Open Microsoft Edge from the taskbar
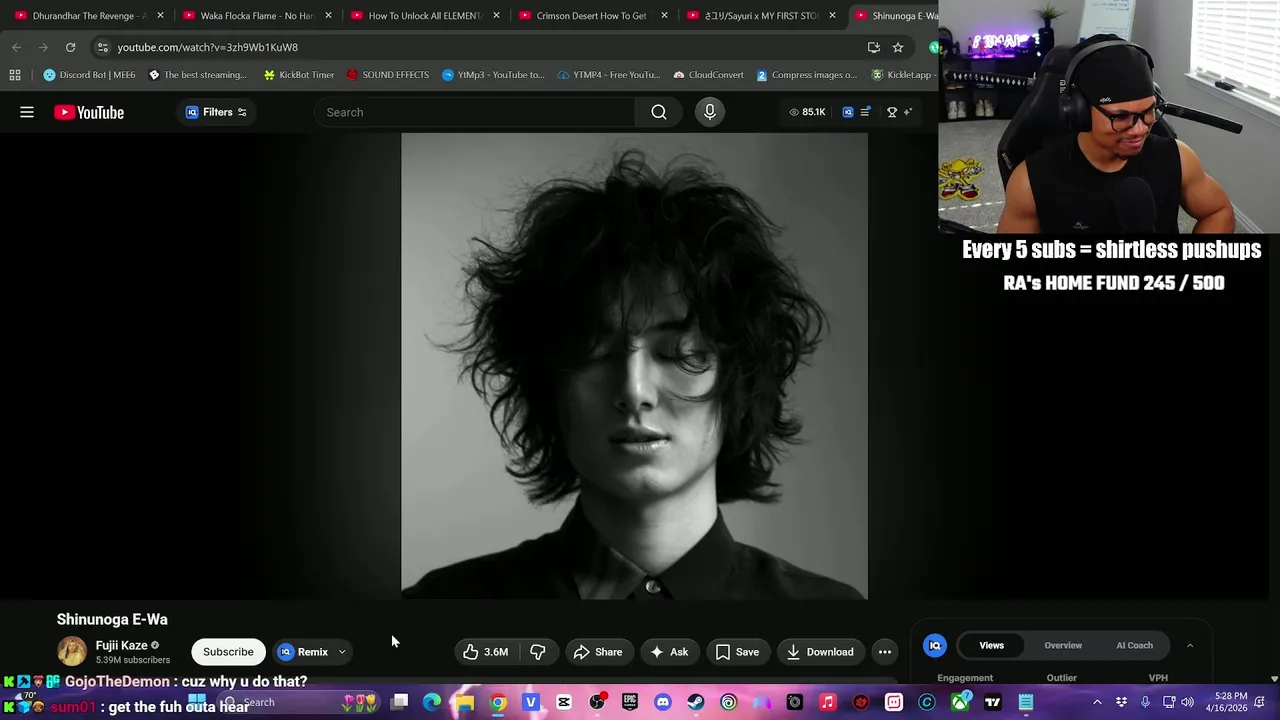Image resolution: width=1280 pixels, height=720 pixels. click(432, 702)
